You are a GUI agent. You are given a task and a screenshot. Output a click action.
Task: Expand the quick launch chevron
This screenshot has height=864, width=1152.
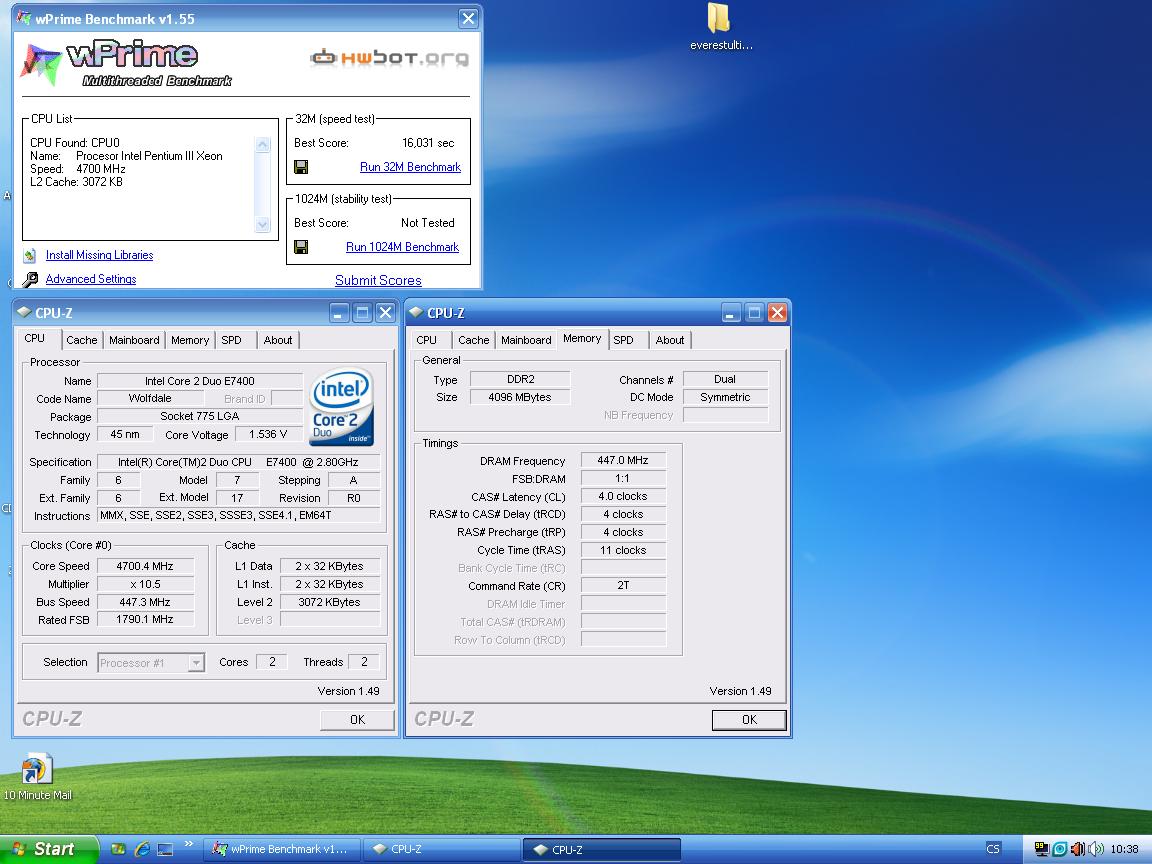coord(189,844)
